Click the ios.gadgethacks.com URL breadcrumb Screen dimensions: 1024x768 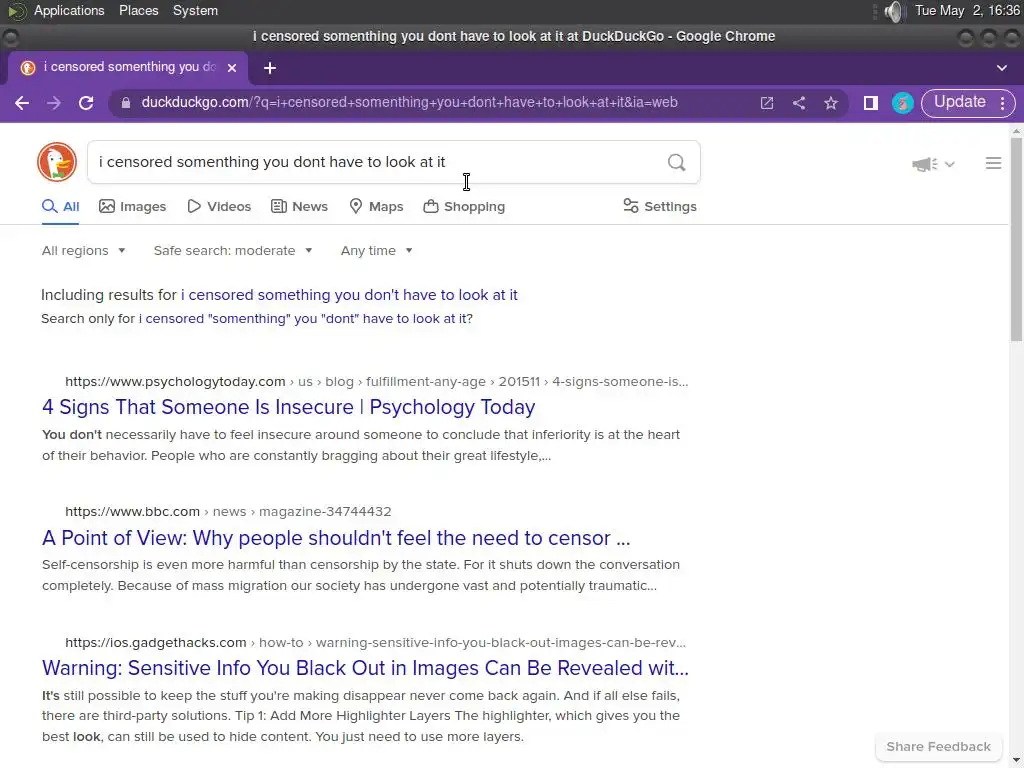tap(375, 643)
